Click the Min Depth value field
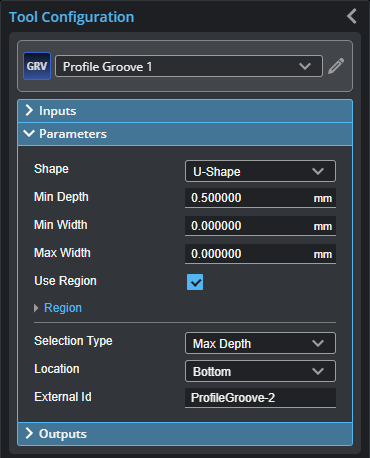 pos(260,198)
